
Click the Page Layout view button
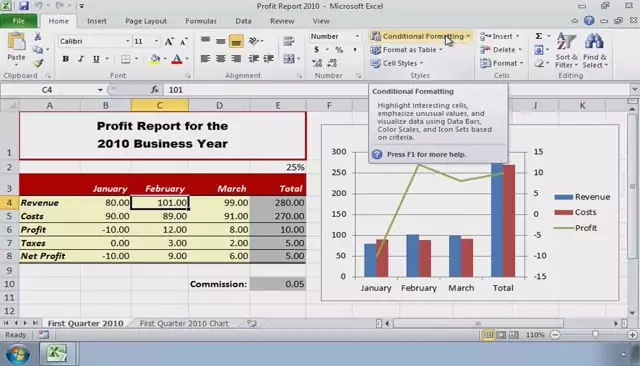[x=501, y=335]
